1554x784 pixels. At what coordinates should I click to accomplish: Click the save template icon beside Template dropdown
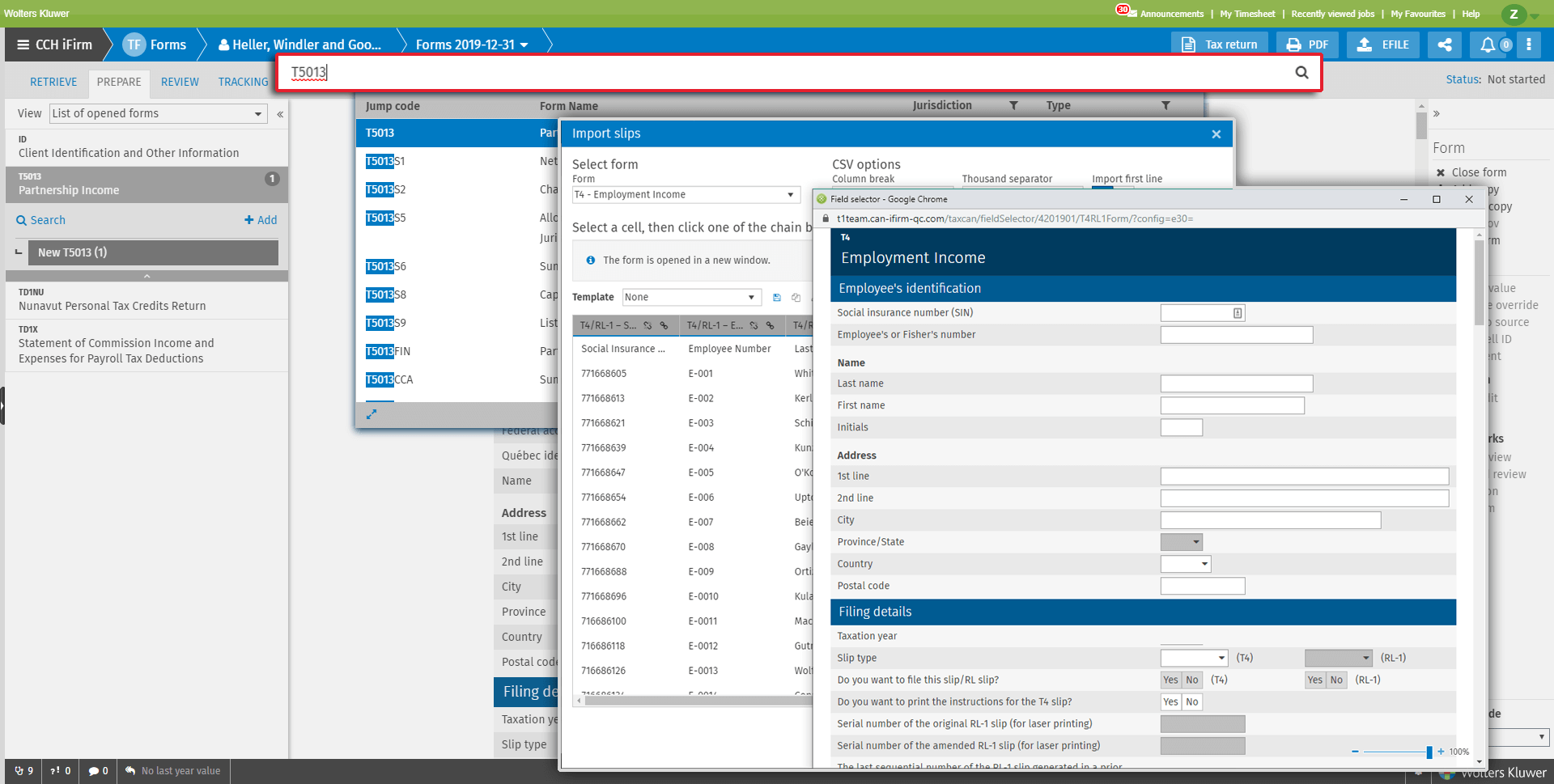(777, 298)
